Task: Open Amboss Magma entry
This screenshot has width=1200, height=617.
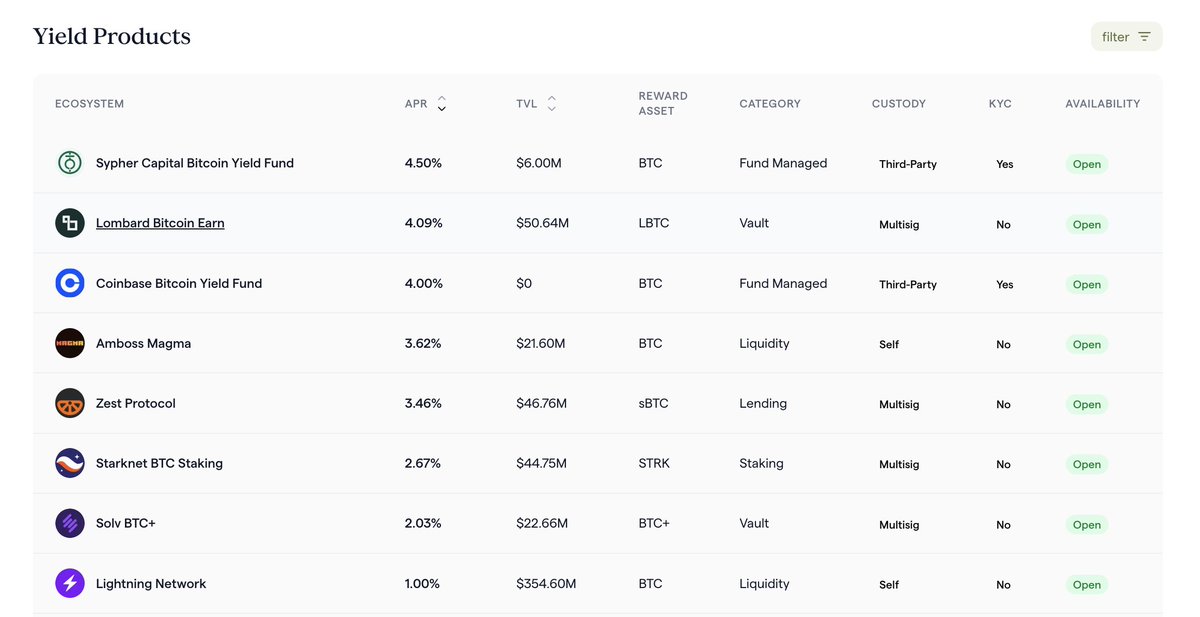Action: [x=143, y=343]
